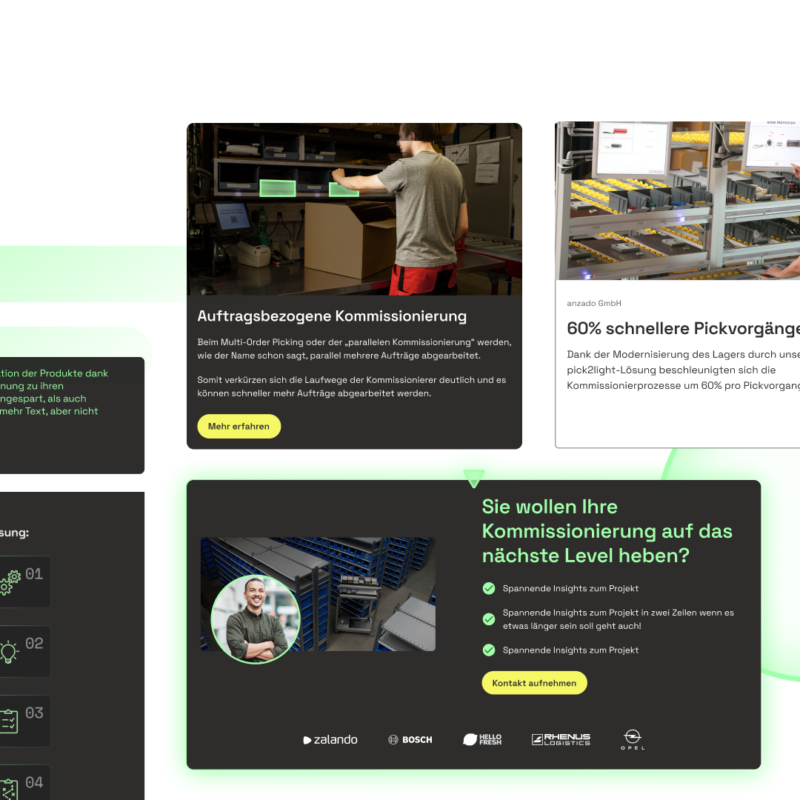
Task: Click the anzado GmbH label
Action: [x=594, y=303]
